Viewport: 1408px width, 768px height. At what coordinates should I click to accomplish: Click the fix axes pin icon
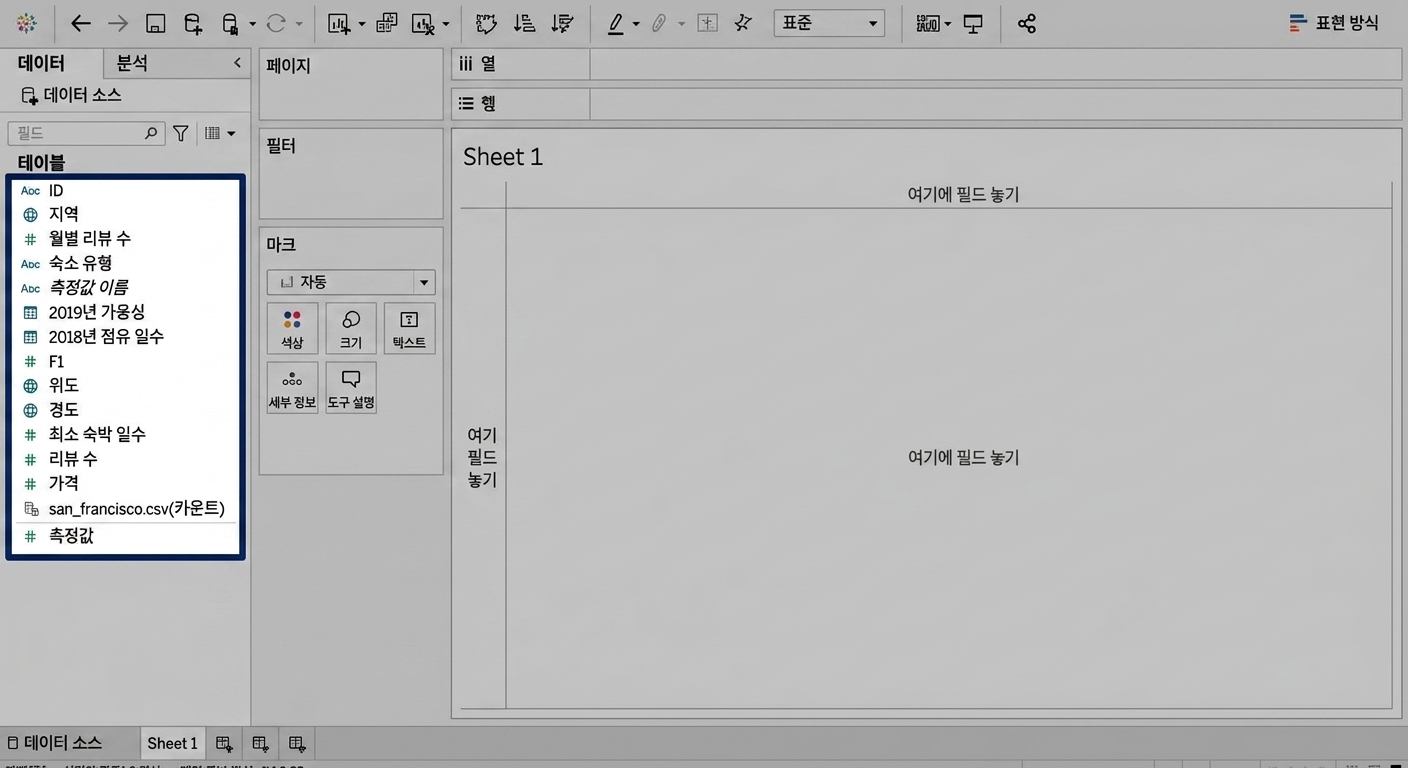click(743, 23)
